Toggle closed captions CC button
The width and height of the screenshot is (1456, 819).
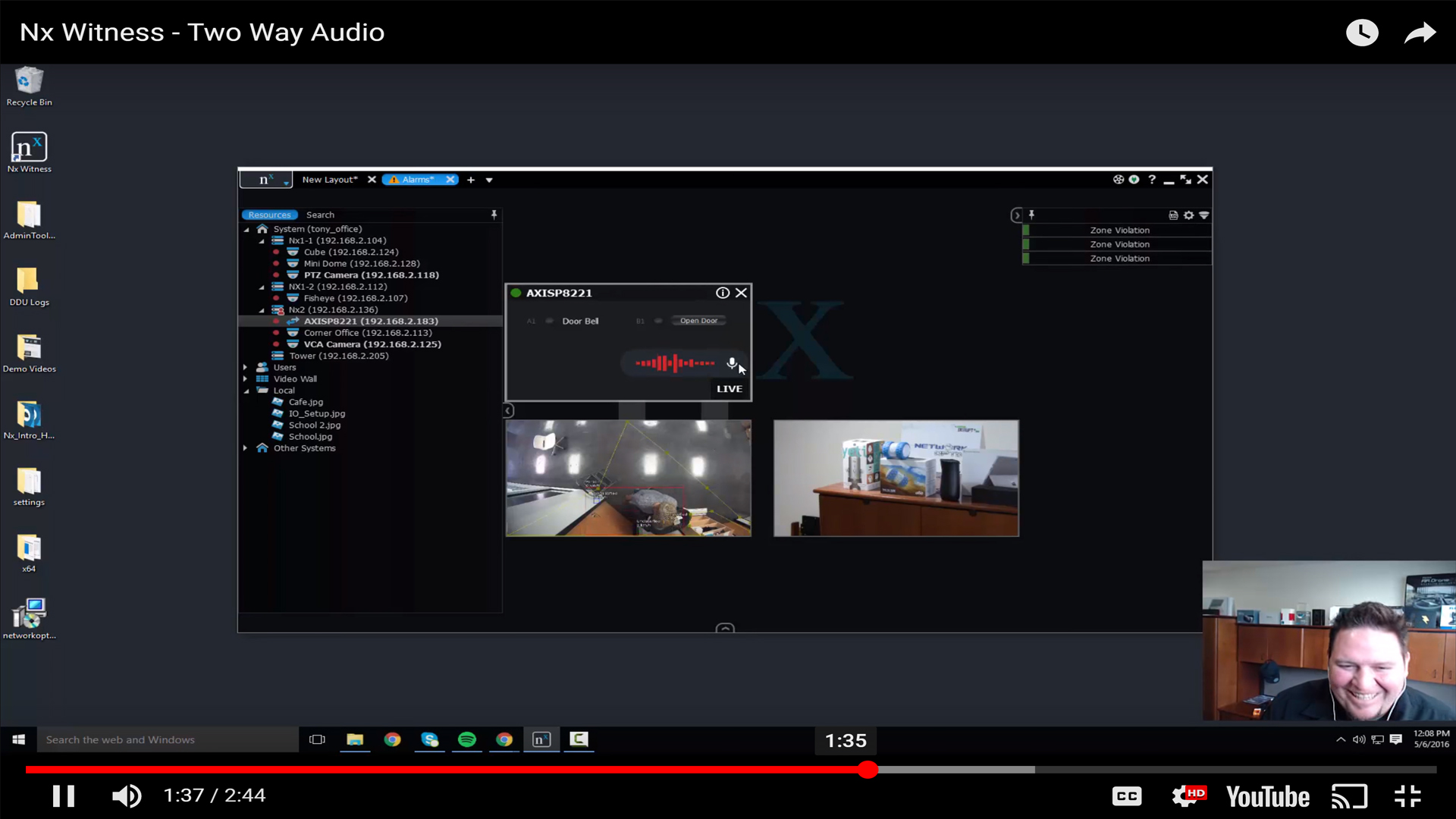(x=1127, y=796)
